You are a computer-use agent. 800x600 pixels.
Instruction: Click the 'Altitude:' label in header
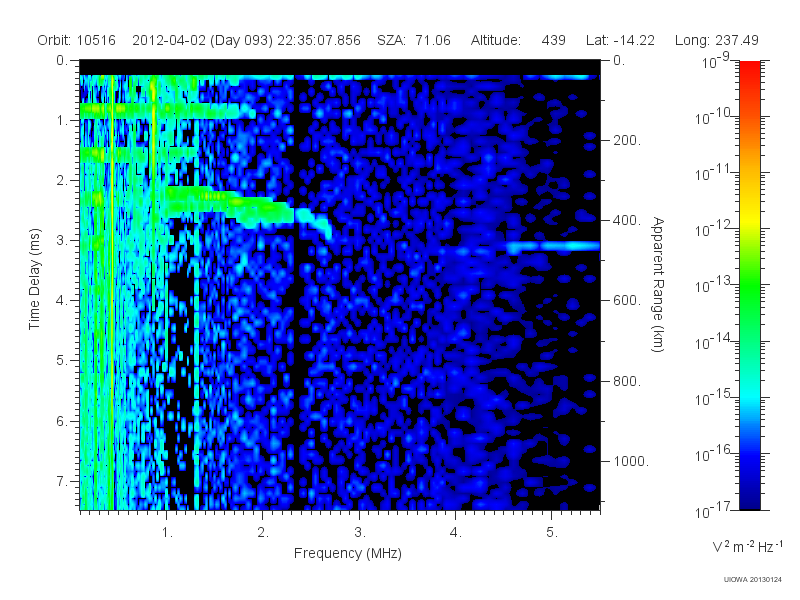495,40
